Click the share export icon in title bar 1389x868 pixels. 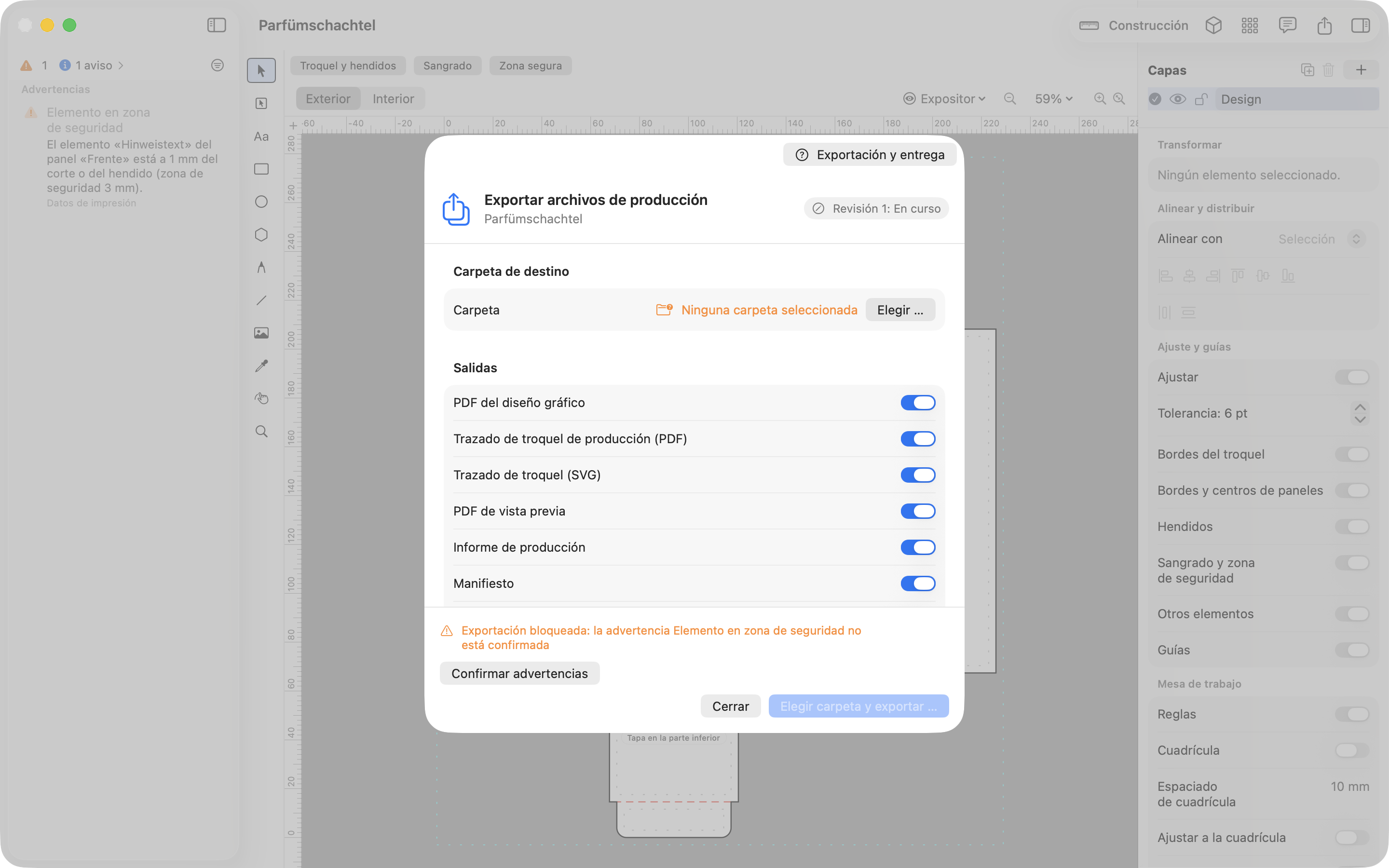coord(1324,25)
